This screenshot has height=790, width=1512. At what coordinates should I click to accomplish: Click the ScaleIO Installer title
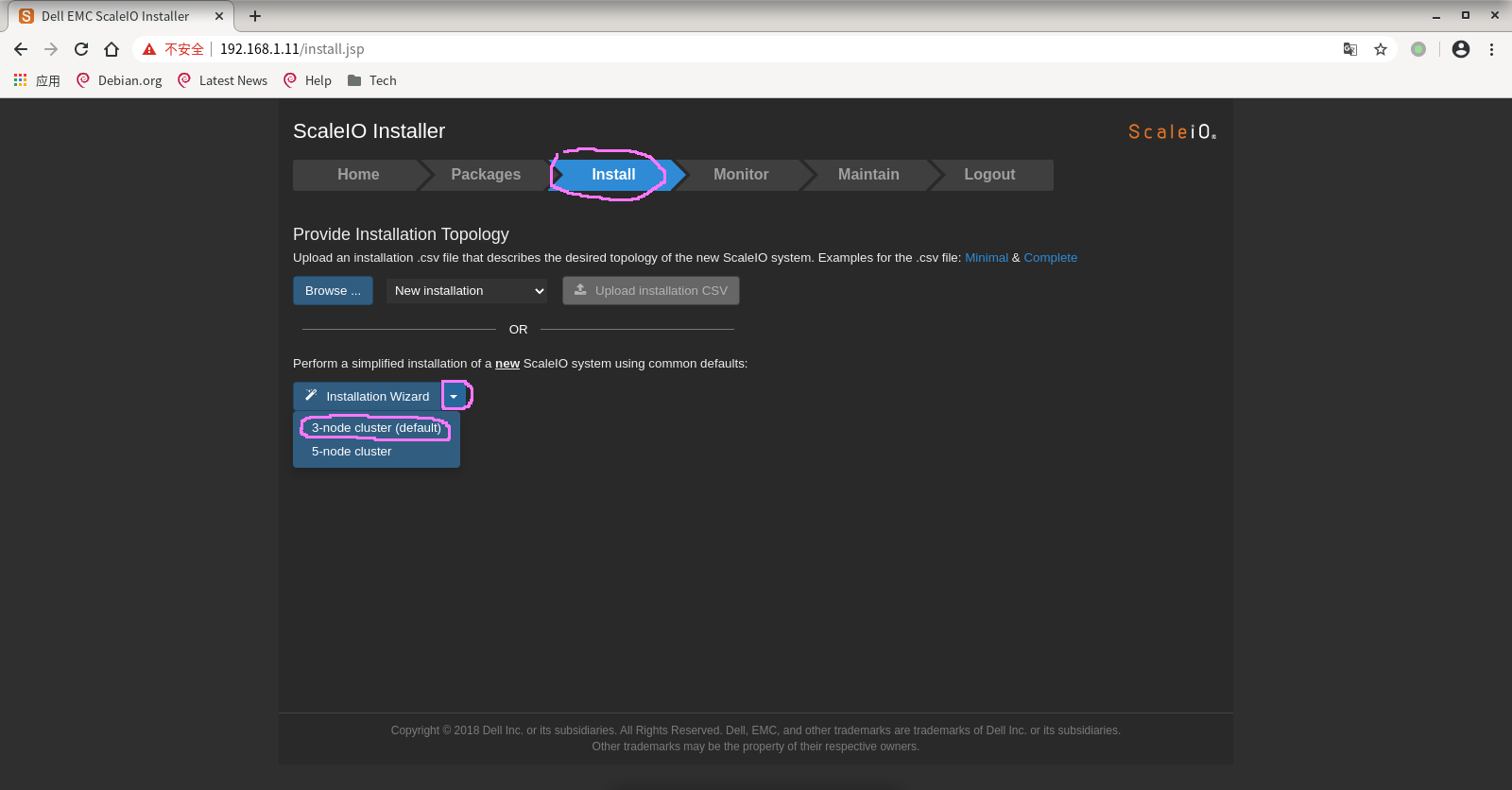point(369,131)
